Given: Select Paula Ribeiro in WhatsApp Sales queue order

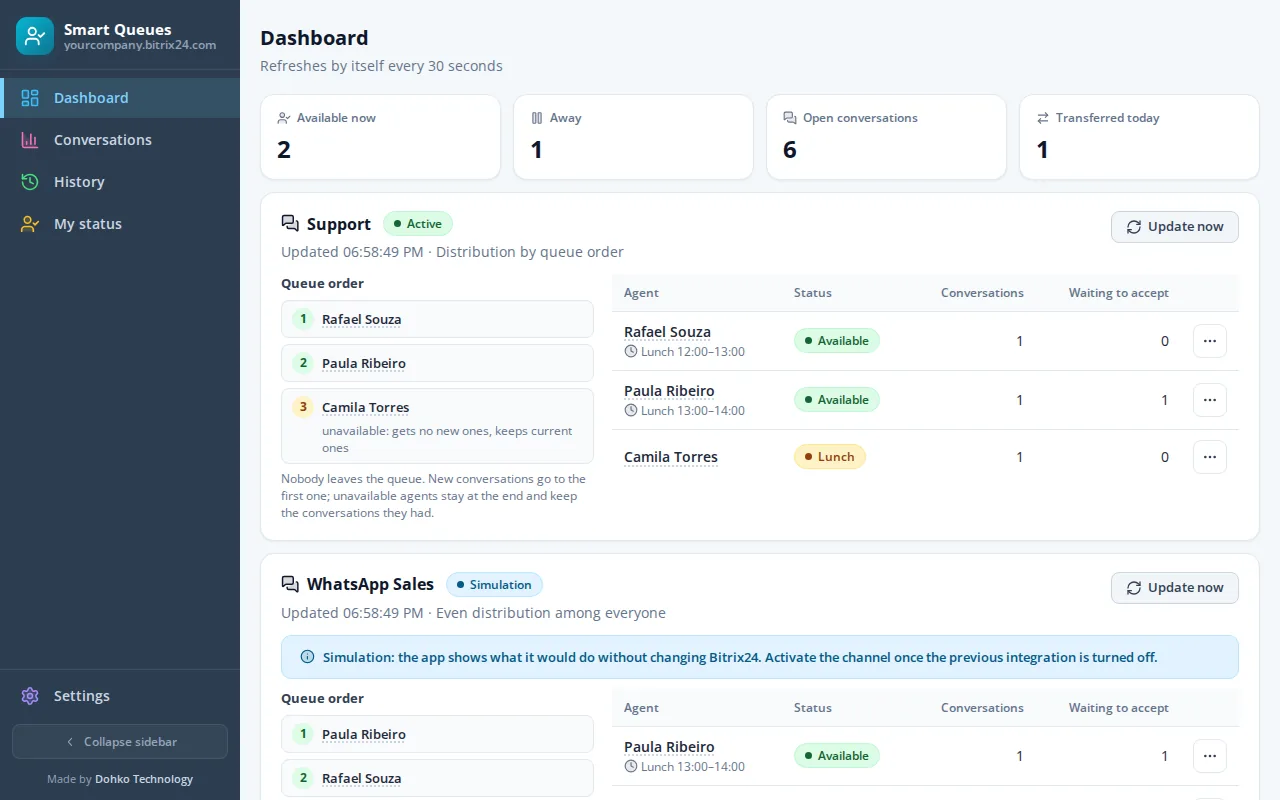Looking at the screenshot, I should 437,734.
